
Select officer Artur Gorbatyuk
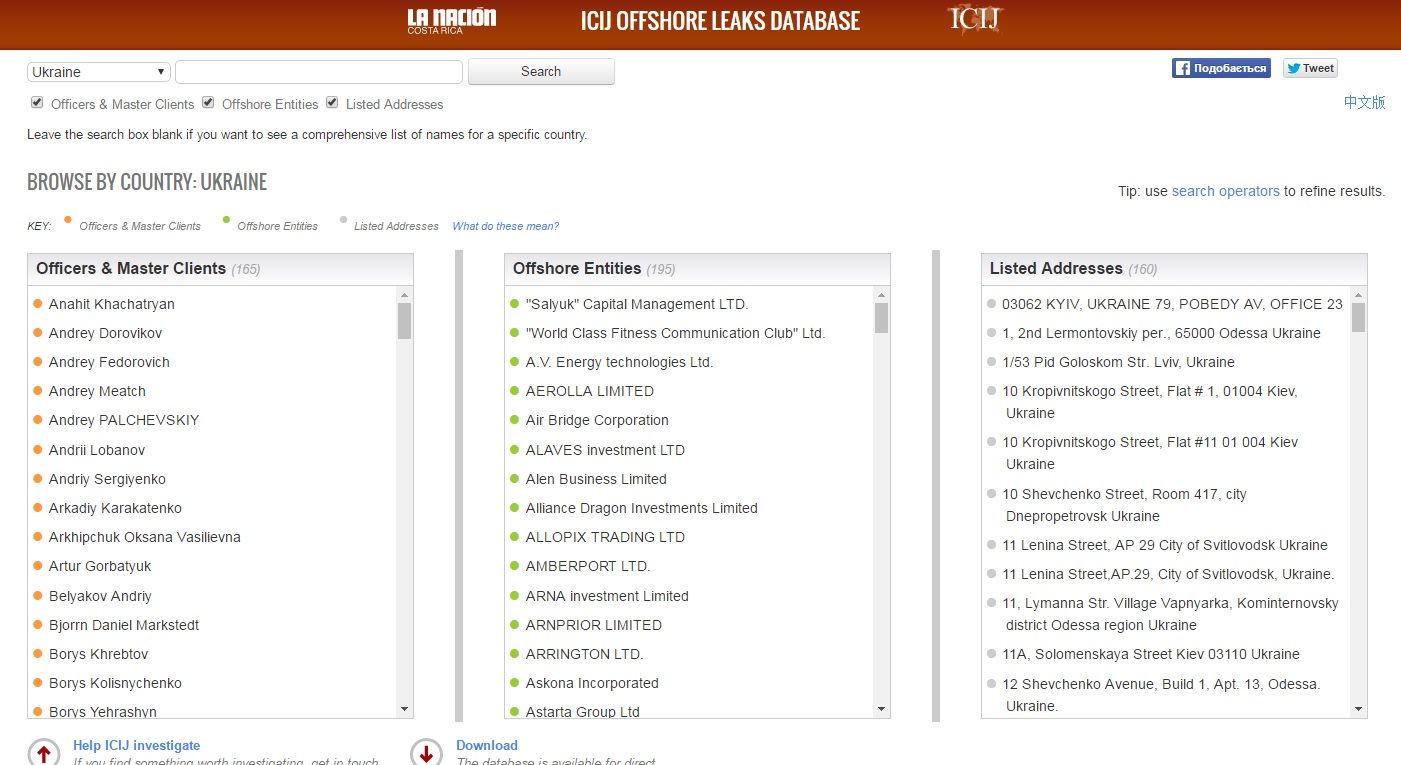(x=100, y=566)
